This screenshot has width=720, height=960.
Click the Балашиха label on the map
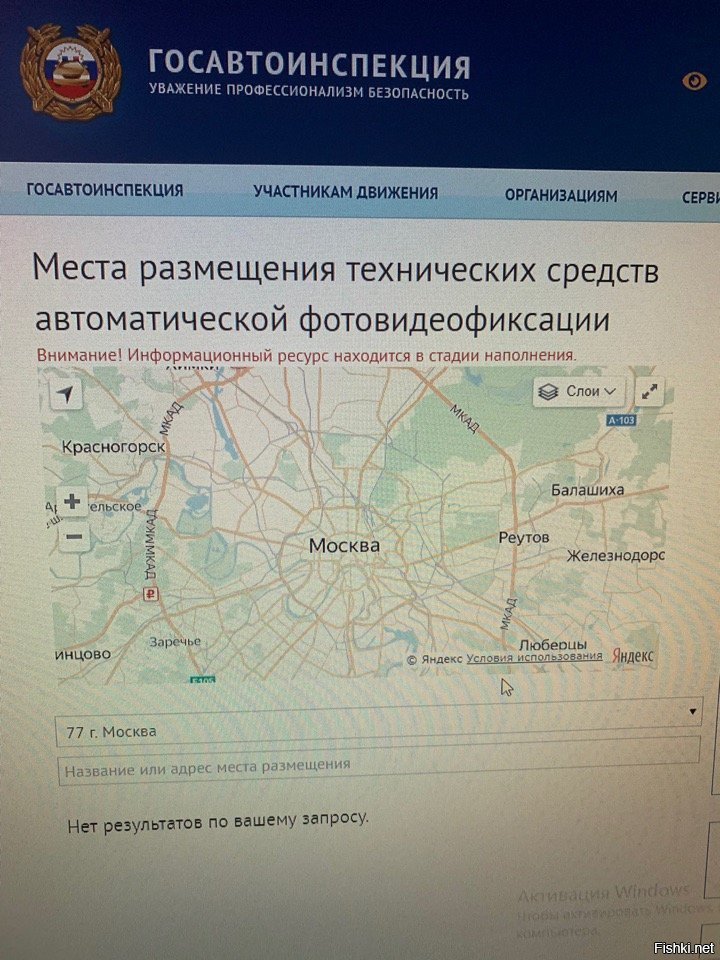tap(587, 490)
